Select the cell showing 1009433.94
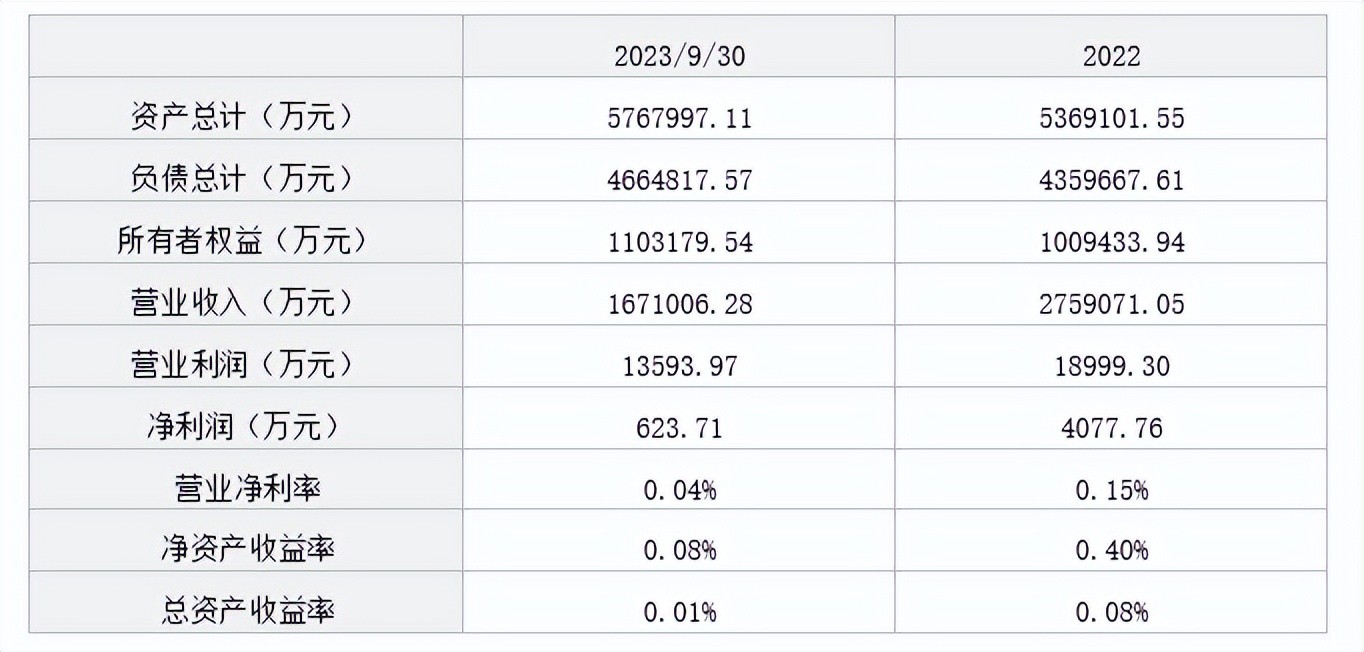The width and height of the screenshot is (1364, 652). pos(1111,241)
